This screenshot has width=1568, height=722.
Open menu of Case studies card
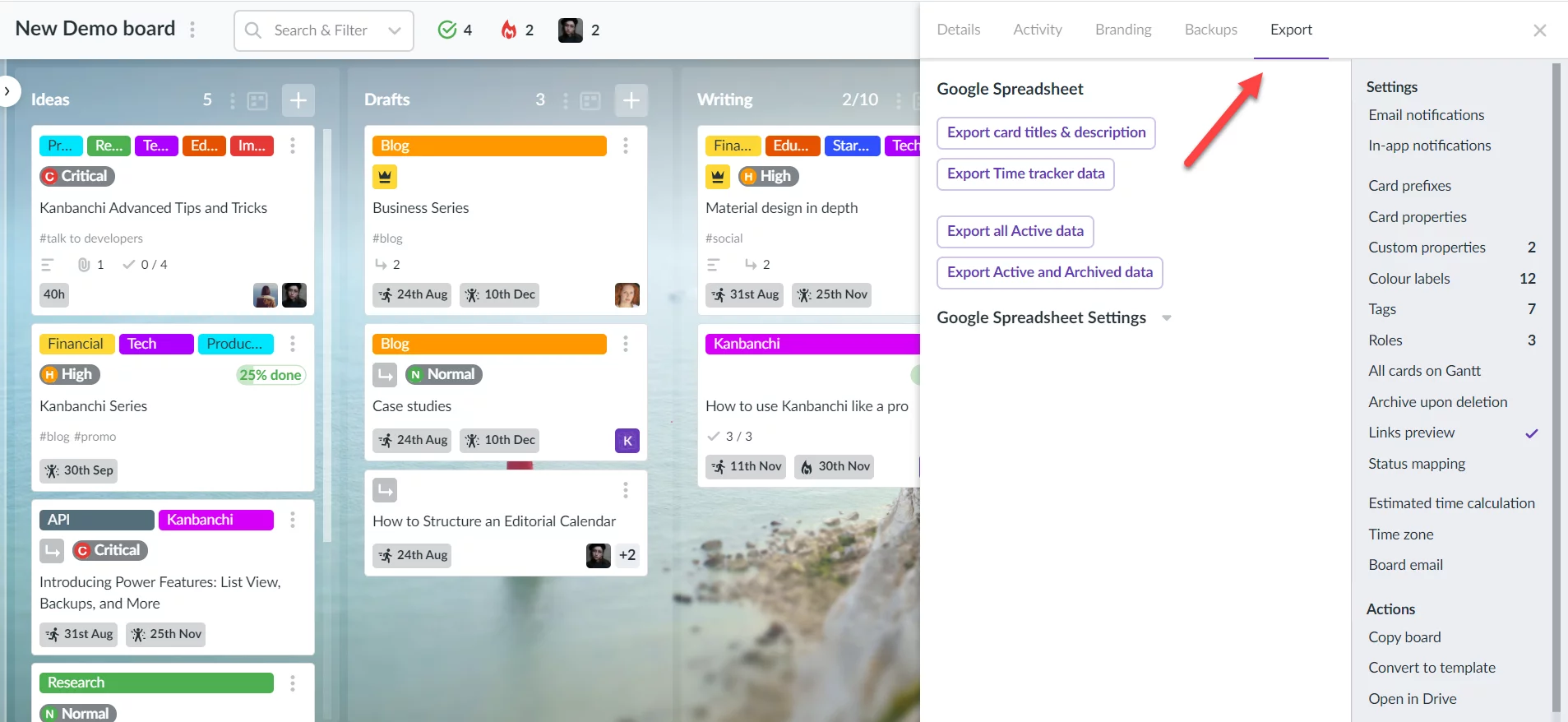point(626,344)
